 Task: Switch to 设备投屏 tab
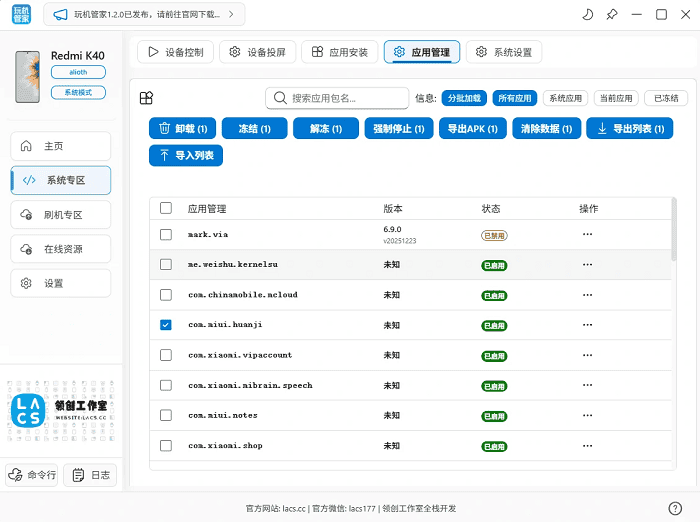[x=258, y=52]
